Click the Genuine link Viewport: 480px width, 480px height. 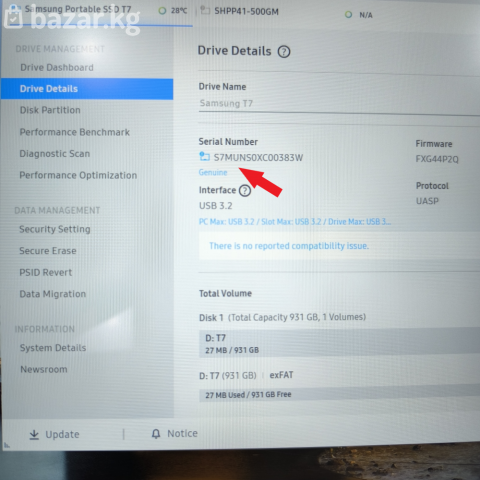pyautogui.click(x=213, y=172)
